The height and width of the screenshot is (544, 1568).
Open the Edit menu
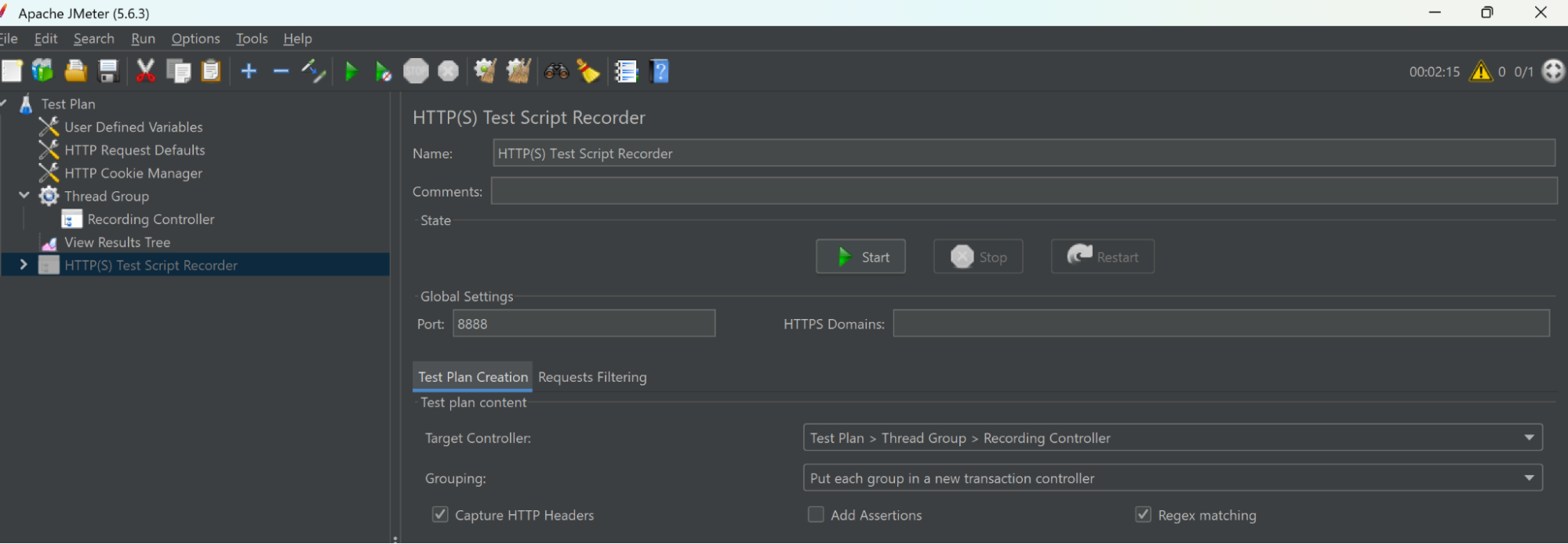point(45,38)
